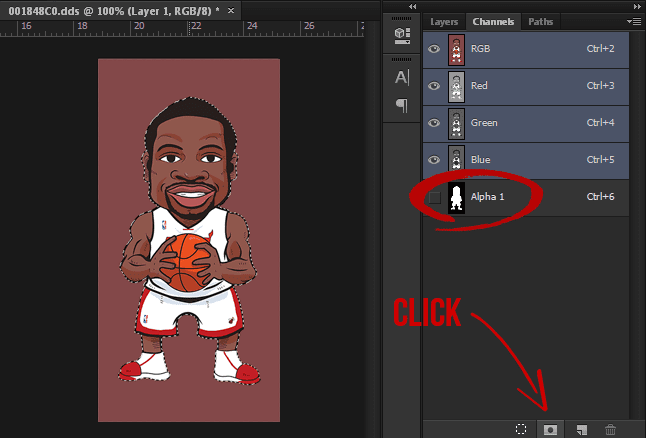Delete current channel trash icon
Image resolution: width=646 pixels, height=438 pixels.
(x=611, y=429)
